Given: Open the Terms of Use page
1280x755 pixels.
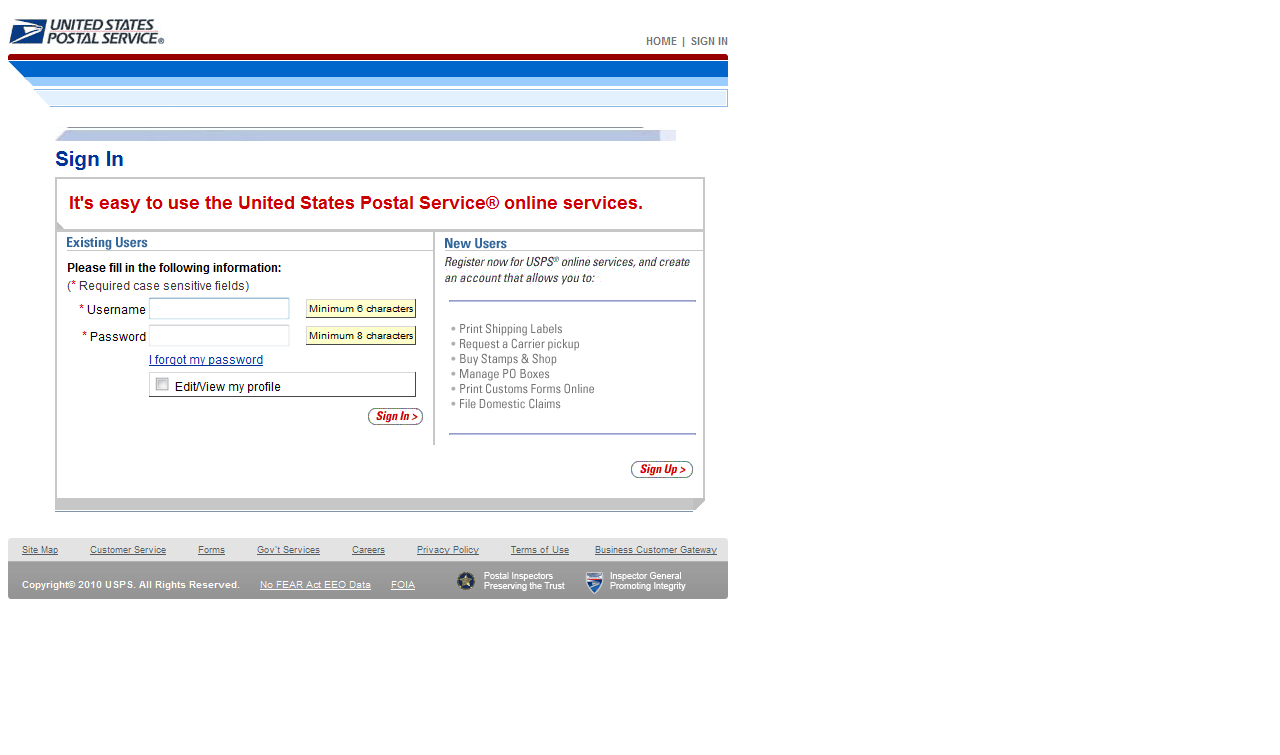Looking at the screenshot, I should tap(539, 549).
